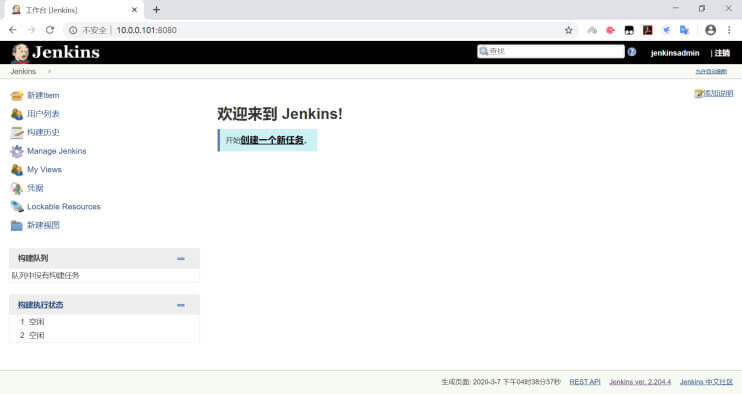Viewport: 742px width, 394px height.
Task: Open the Lockable Resources menu link
Action: point(64,207)
